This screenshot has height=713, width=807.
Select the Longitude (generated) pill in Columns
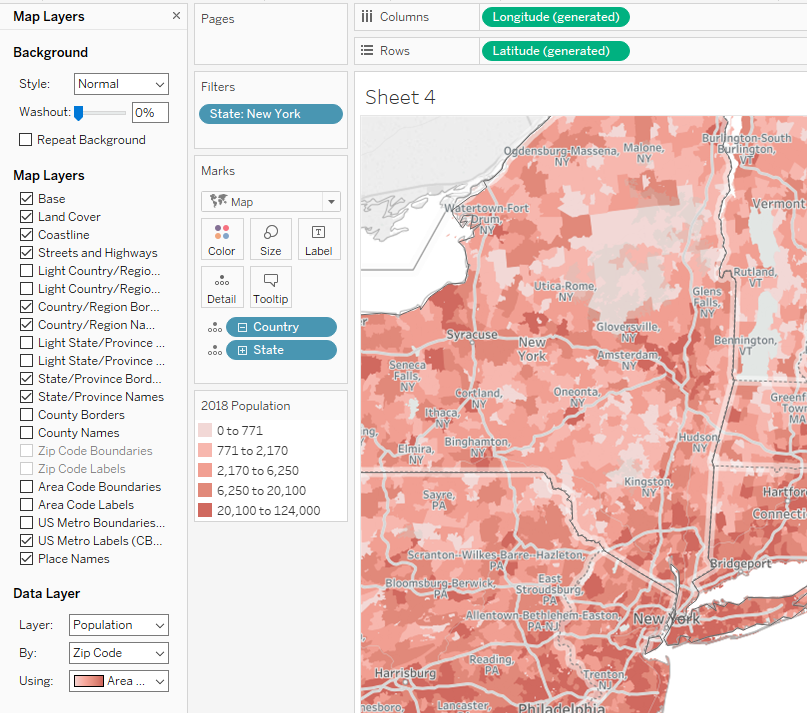click(555, 17)
